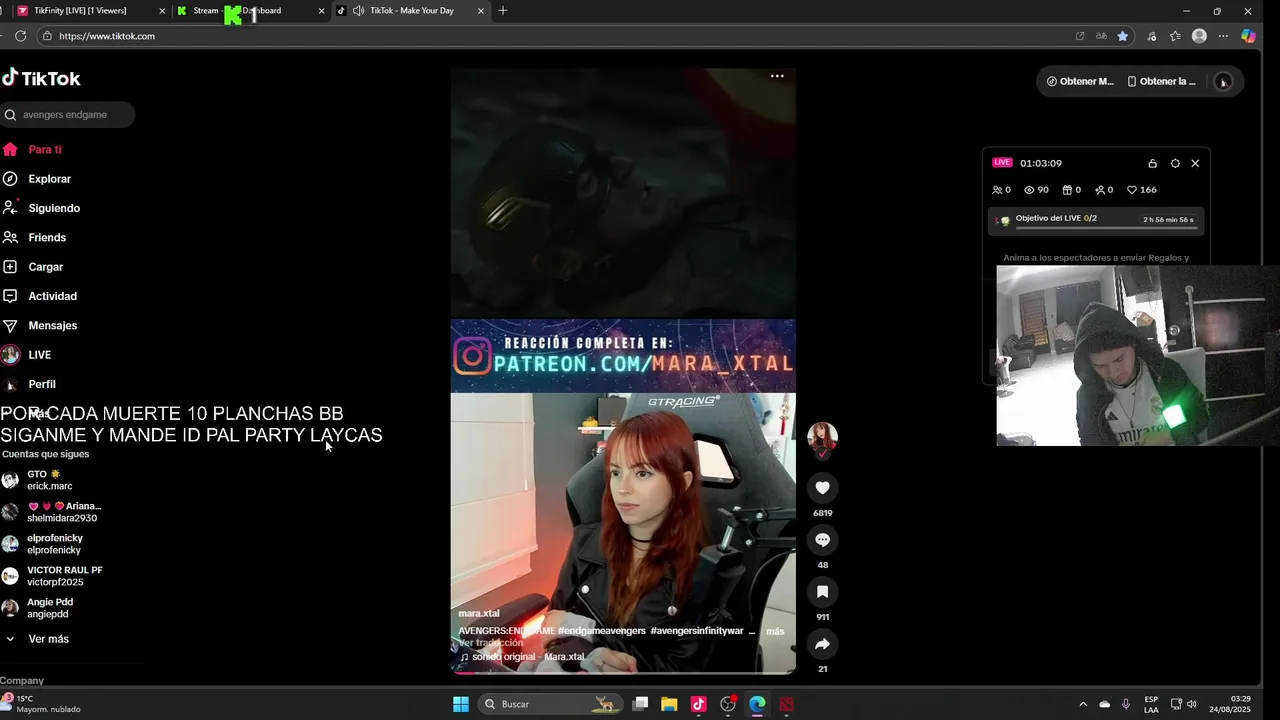Open the Friends page

click(47, 237)
